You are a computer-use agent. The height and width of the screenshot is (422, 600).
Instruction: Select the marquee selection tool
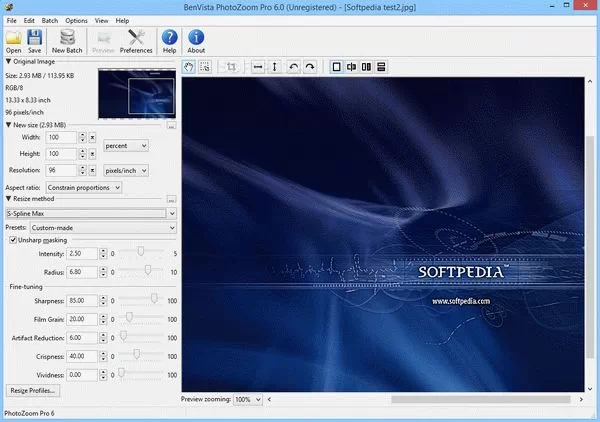pos(205,67)
